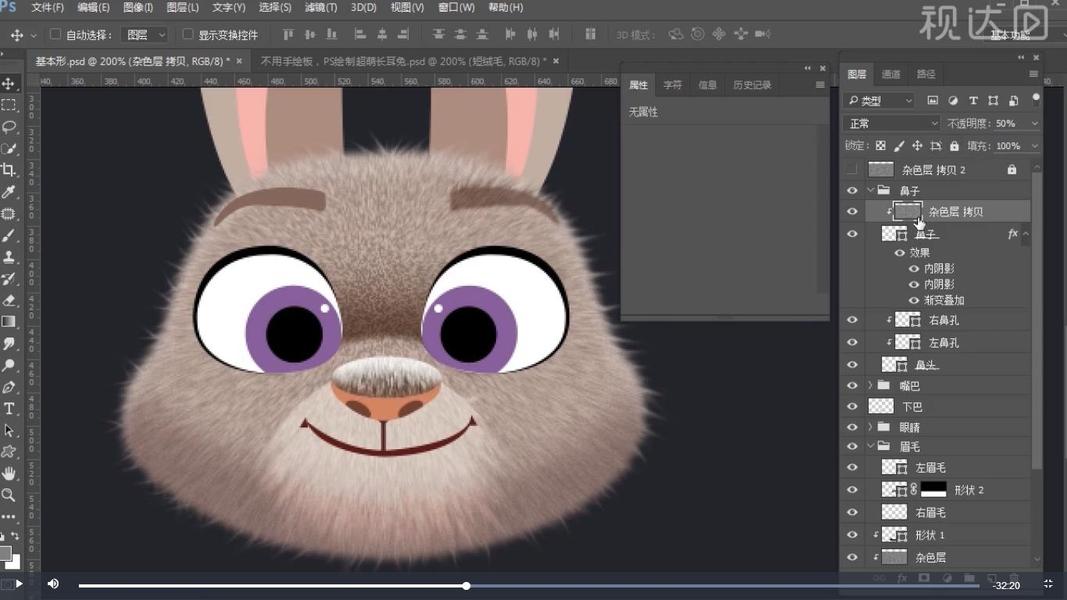Click the lock all padlock icon
The height and width of the screenshot is (600, 1067).
[x=954, y=146]
